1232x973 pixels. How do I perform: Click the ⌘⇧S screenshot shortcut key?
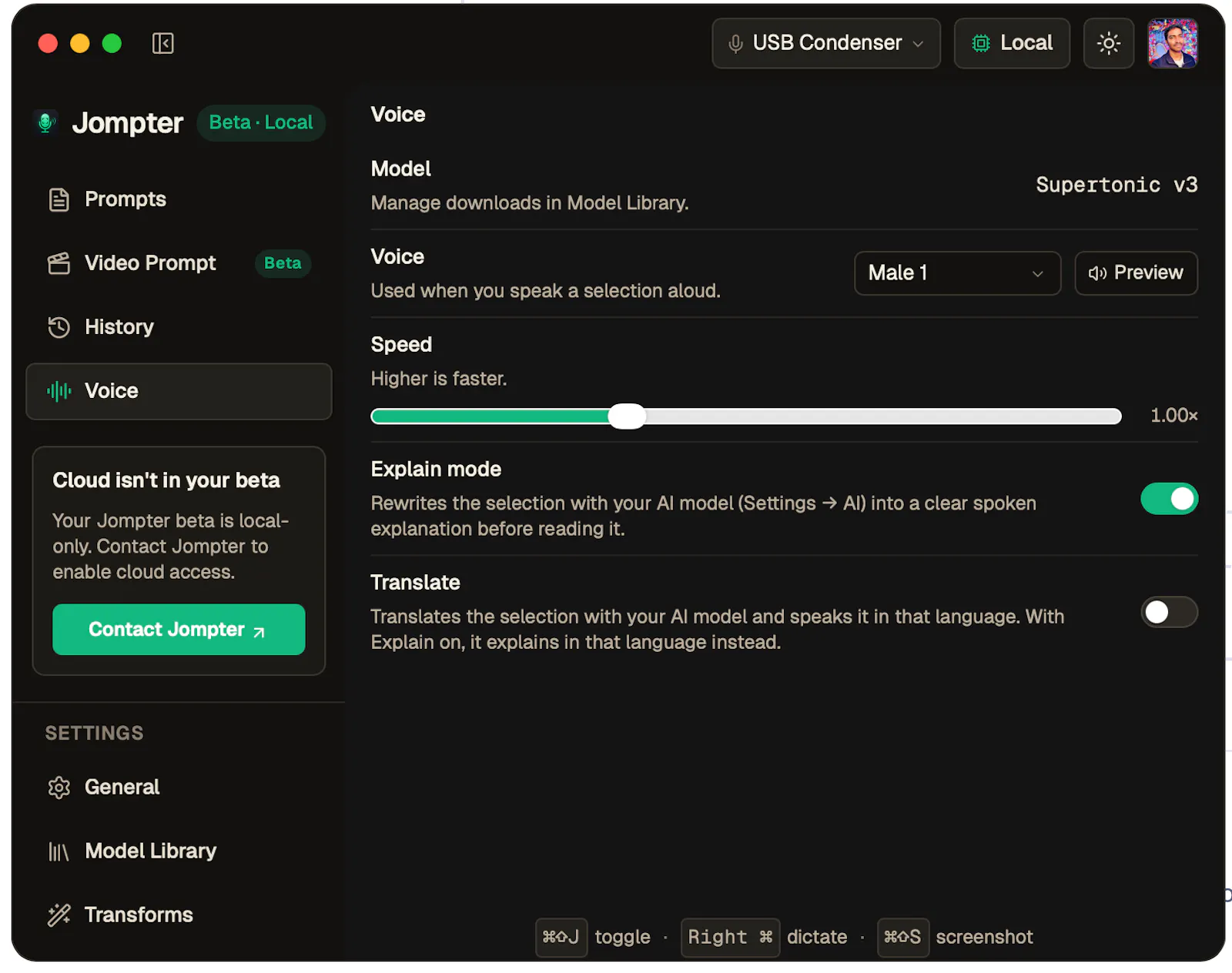tap(903, 937)
